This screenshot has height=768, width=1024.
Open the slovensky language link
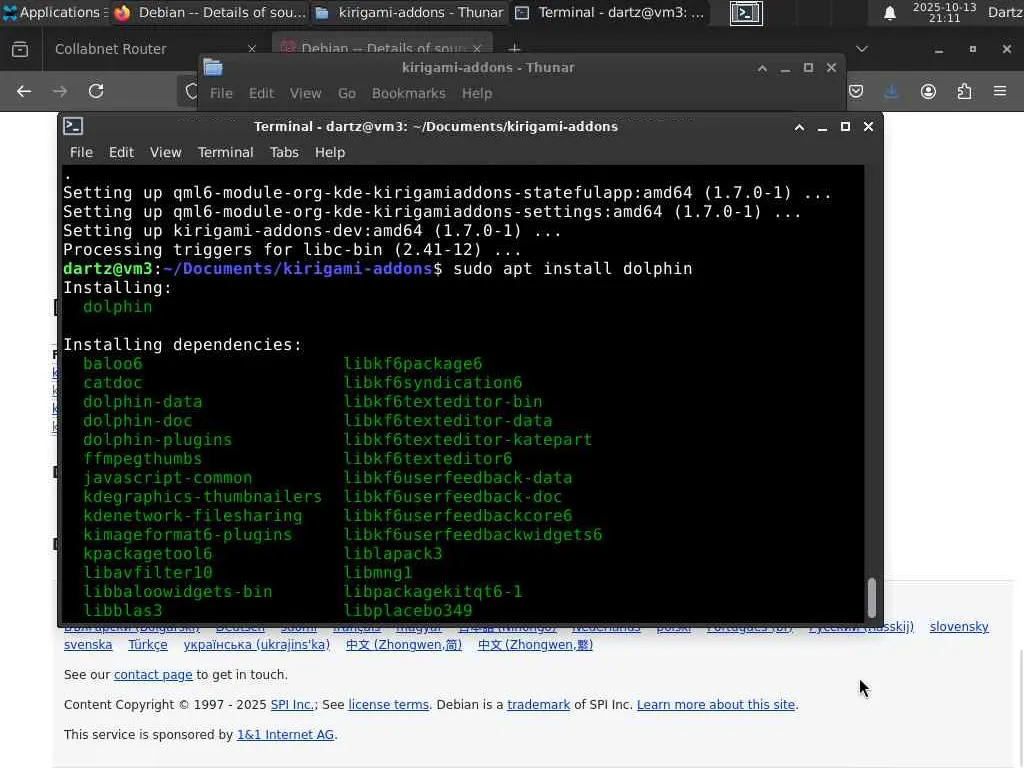tap(959, 626)
